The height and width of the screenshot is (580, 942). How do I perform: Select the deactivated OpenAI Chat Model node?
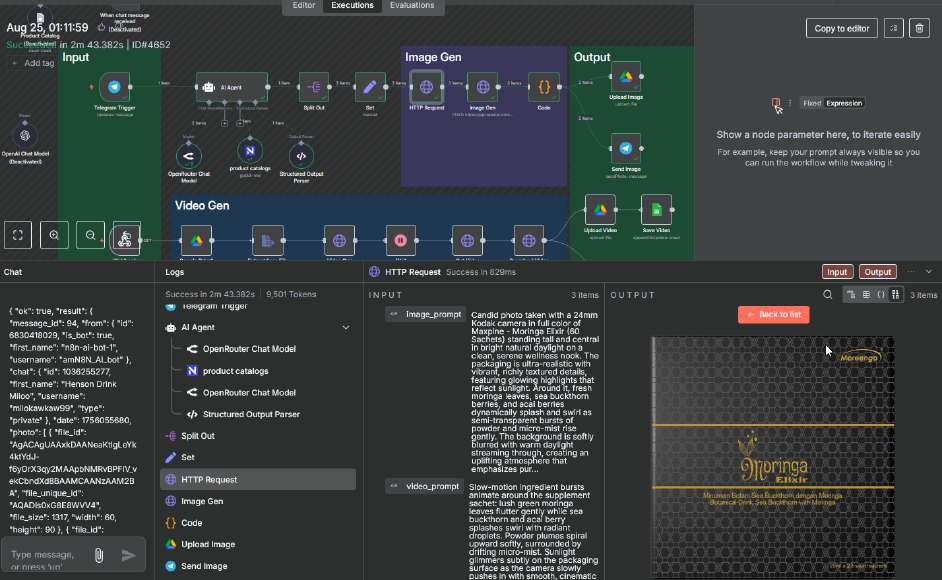click(x=25, y=136)
